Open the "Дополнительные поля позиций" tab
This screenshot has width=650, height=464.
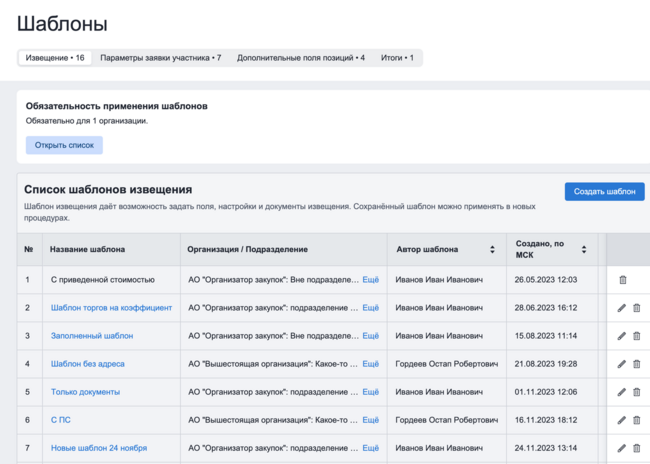pos(300,58)
